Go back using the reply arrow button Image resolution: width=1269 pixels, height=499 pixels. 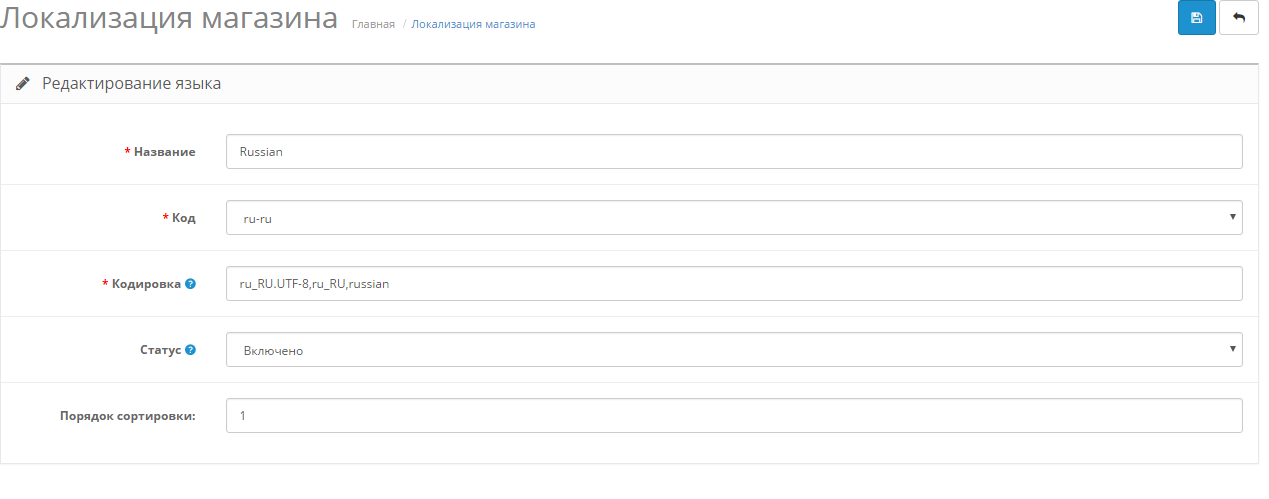point(1238,18)
